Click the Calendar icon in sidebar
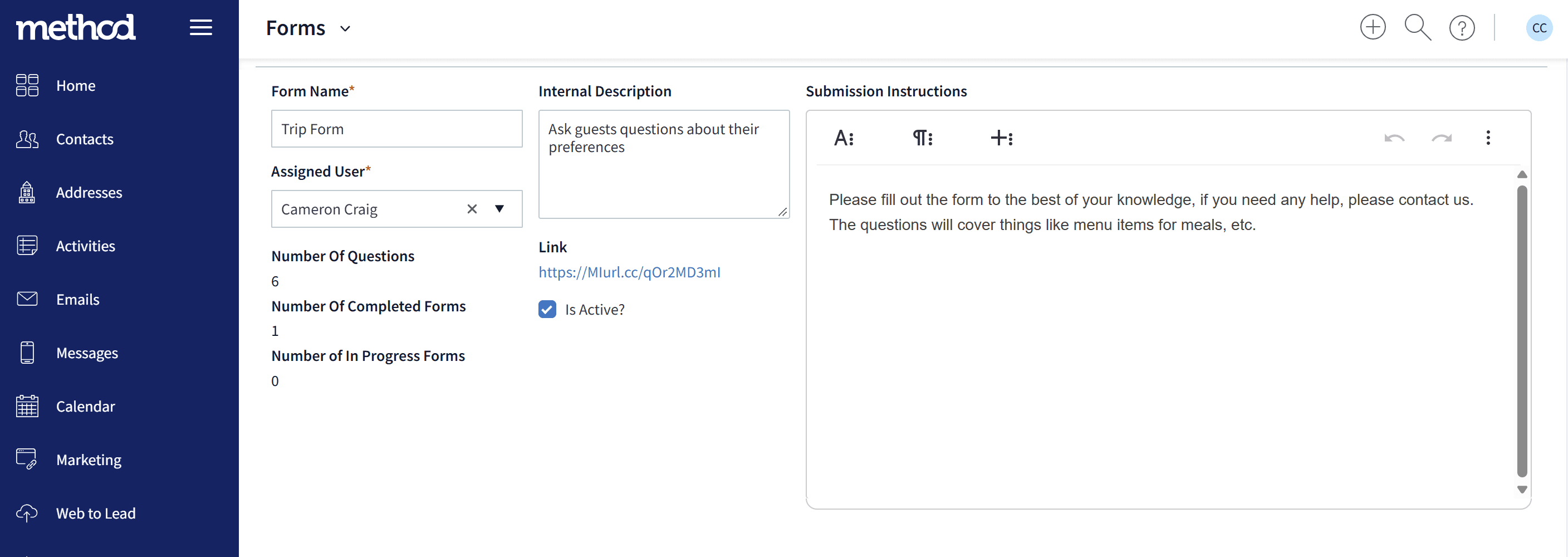This screenshot has width=1568, height=557. [x=27, y=406]
